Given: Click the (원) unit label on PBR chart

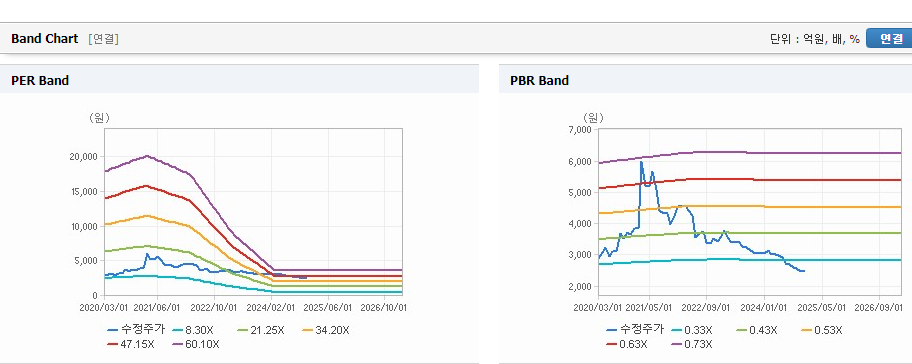Looking at the screenshot, I should [593, 118].
